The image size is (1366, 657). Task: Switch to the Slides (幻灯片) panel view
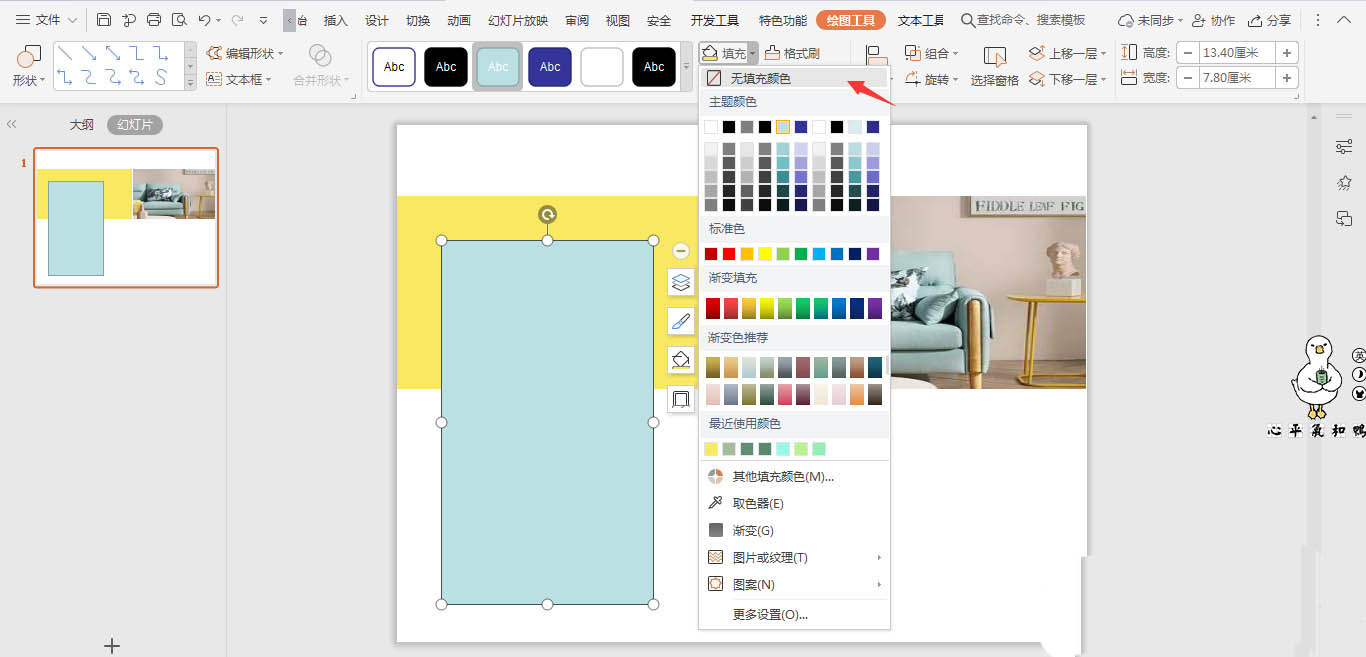pos(135,125)
